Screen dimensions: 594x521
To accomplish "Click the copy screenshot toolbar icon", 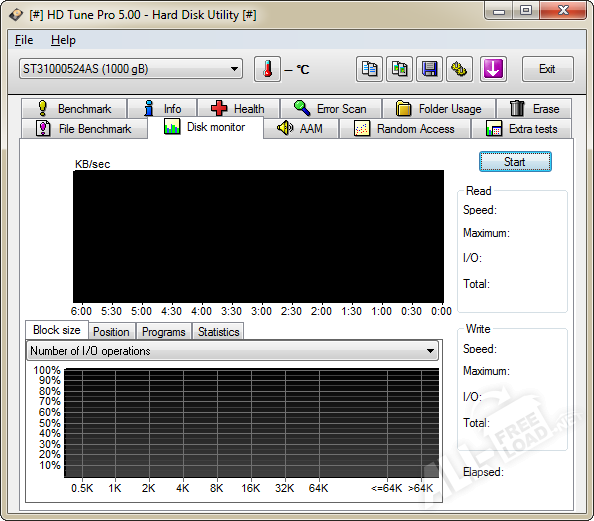I will 399,69.
